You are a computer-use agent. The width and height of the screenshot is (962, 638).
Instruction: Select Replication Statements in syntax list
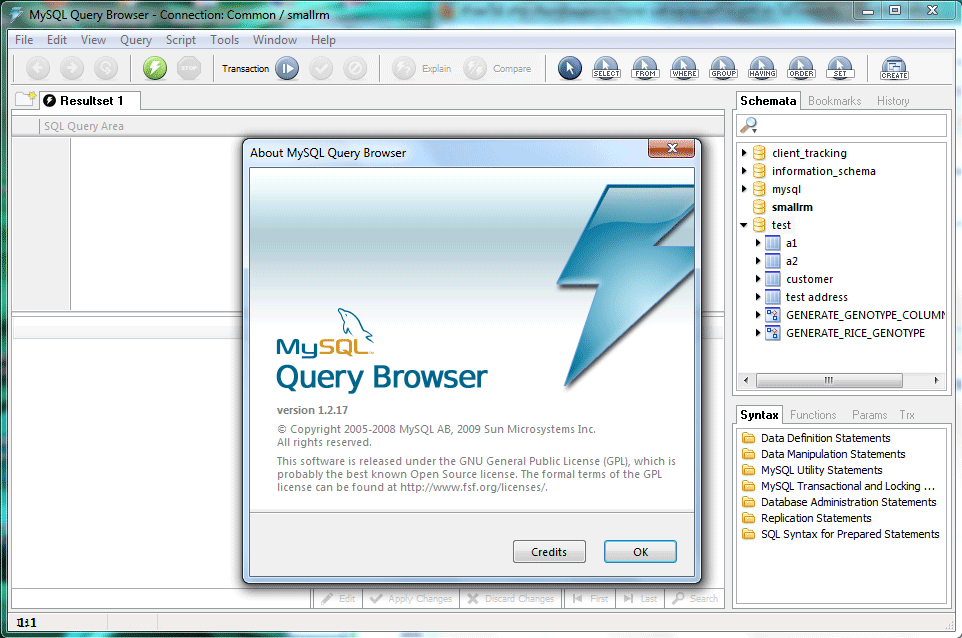[816, 518]
